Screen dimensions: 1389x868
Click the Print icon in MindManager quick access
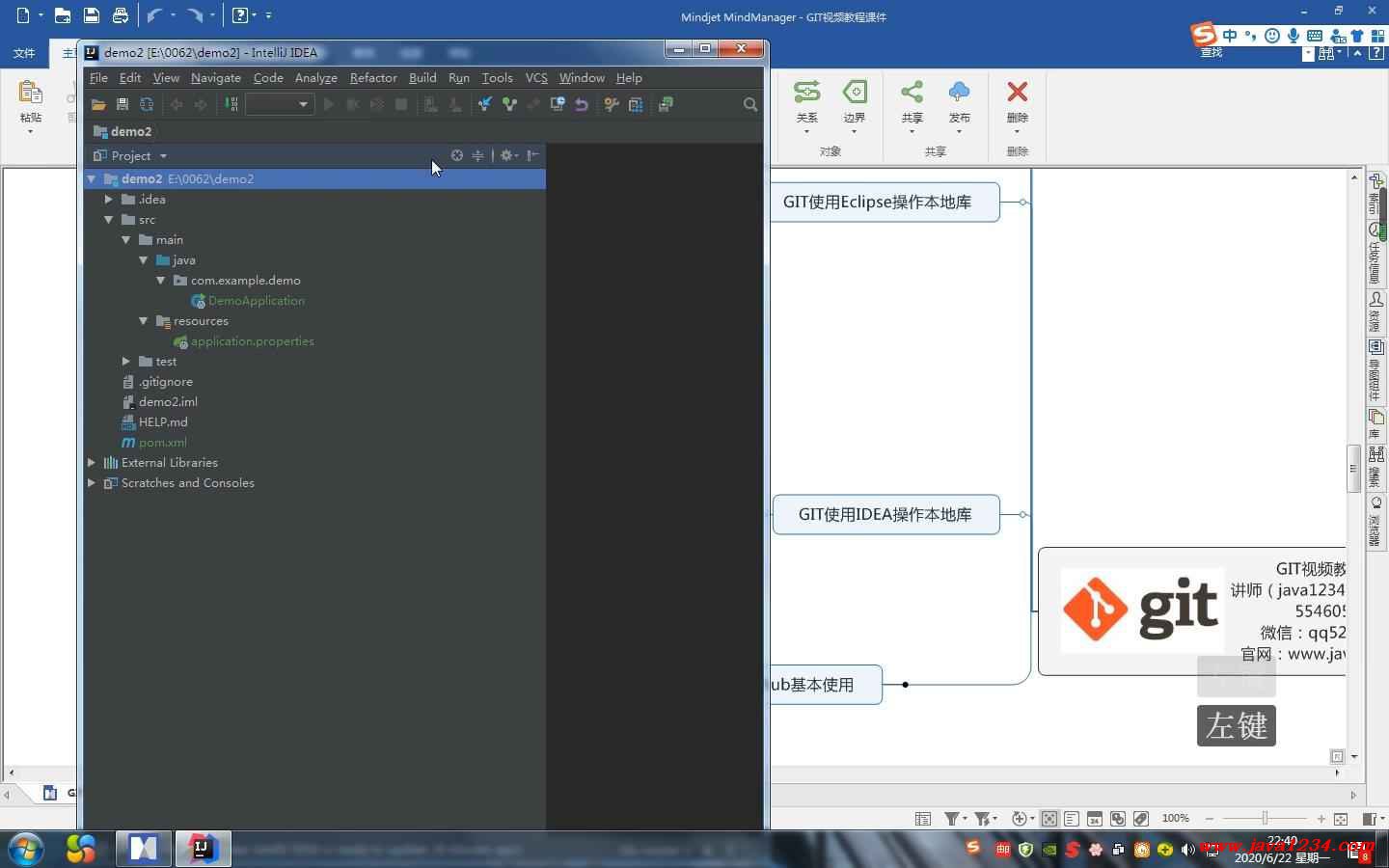tap(121, 15)
